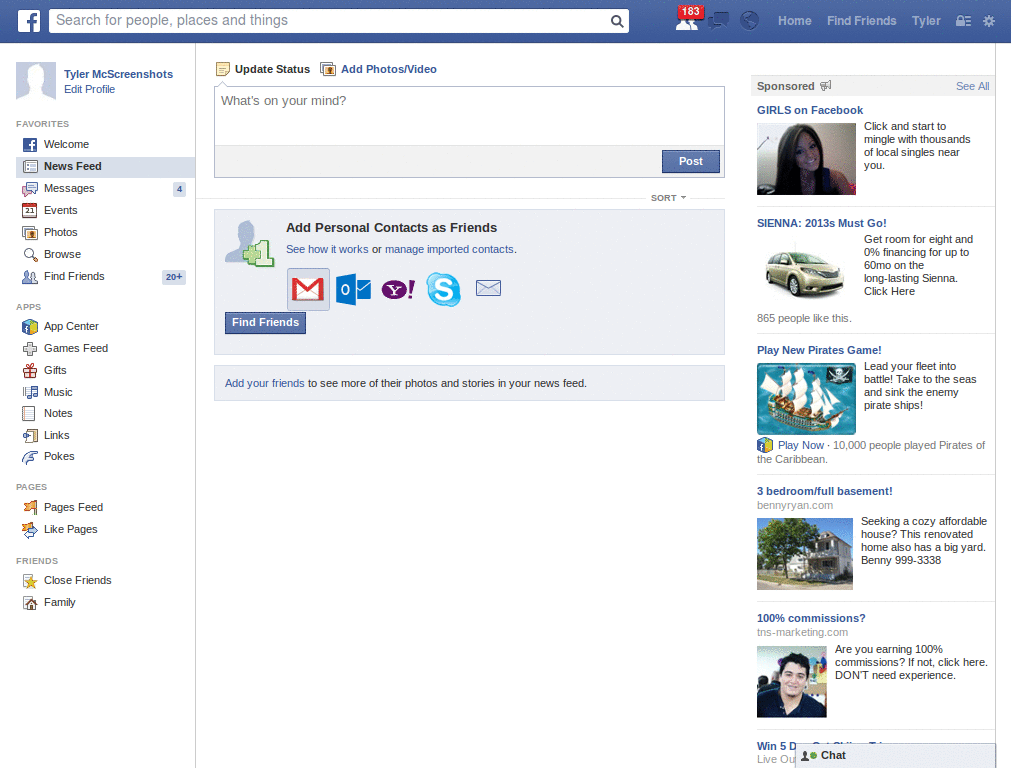
Task: Click the house ad photo
Action: tap(805, 554)
